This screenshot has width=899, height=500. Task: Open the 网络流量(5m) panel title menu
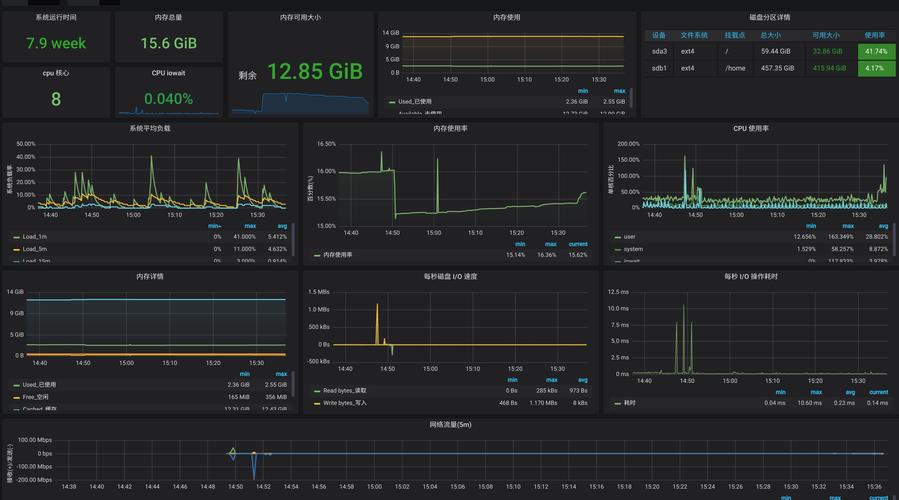pyautogui.click(x=450, y=425)
